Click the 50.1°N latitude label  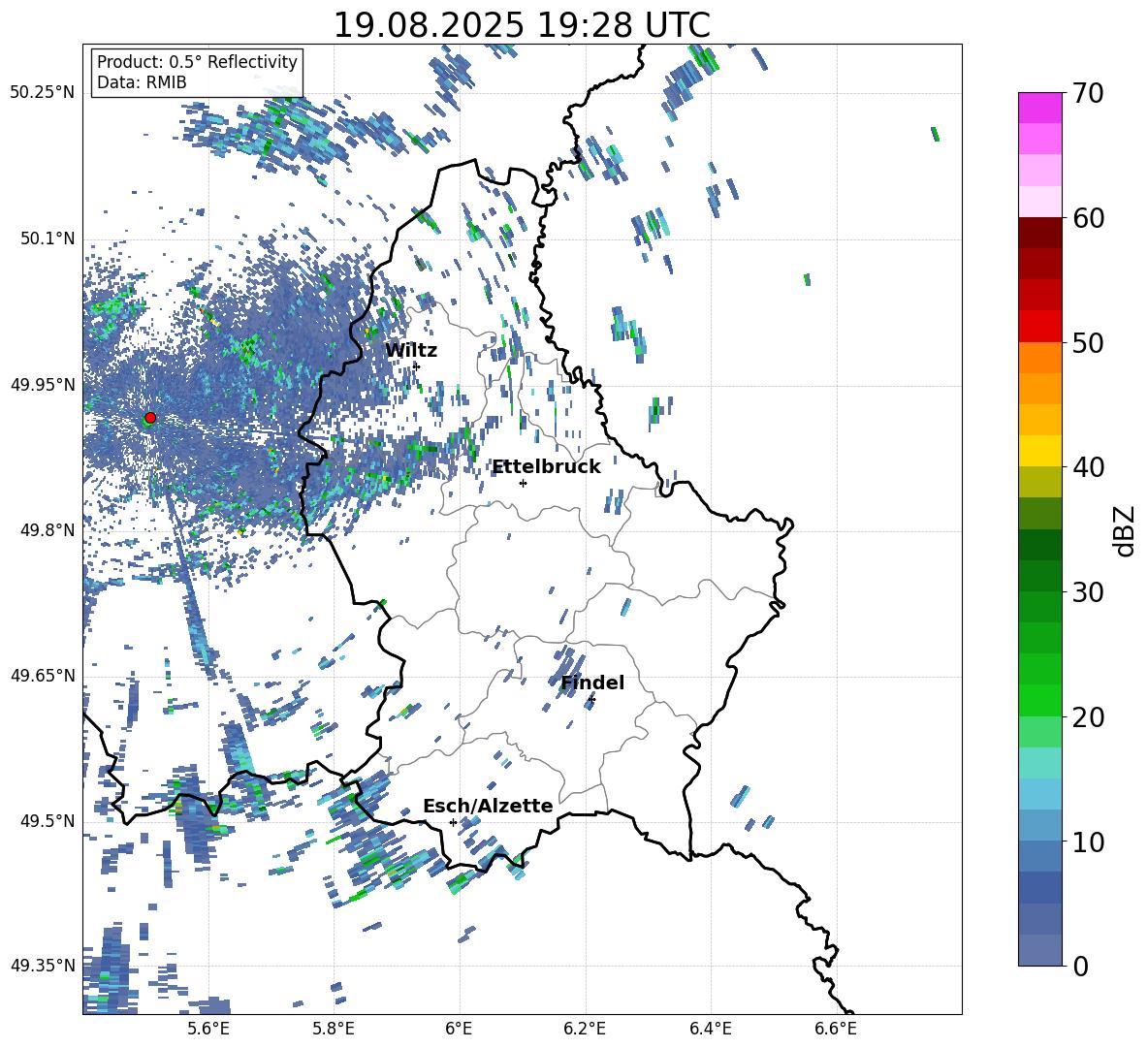pos(47,239)
